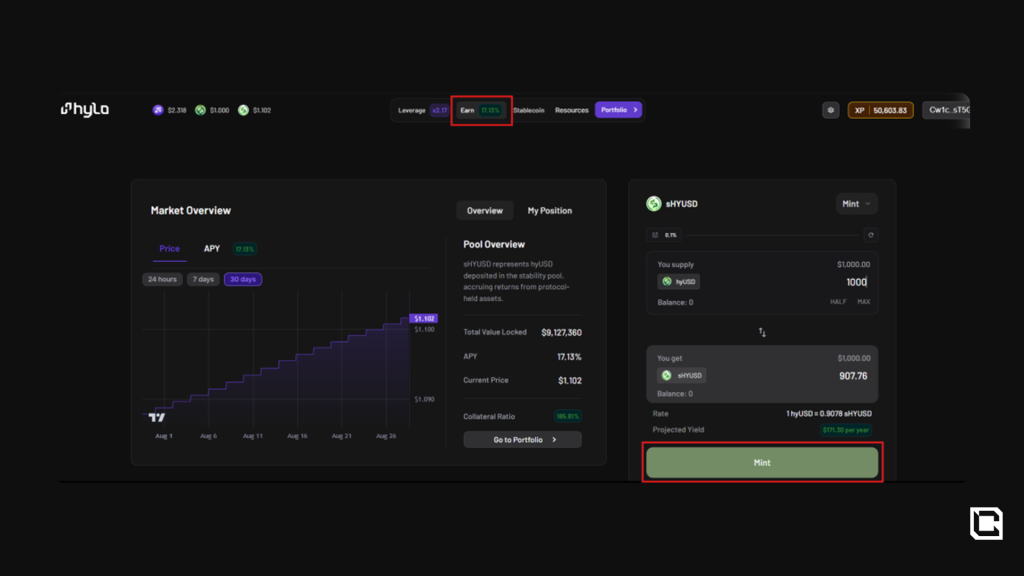Open slippage settings showing 0.1%
The width and height of the screenshot is (1024, 576).
[665, 235]
